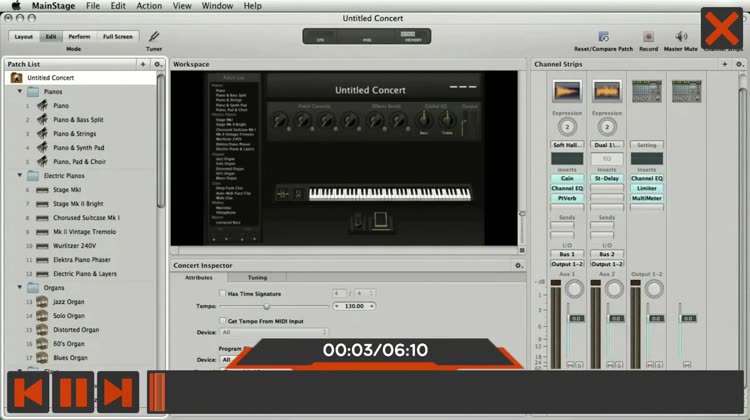The height and width of the screenshot is (420, 750).
Task: Collapse the Pianos folder
Action: point(20,91)
